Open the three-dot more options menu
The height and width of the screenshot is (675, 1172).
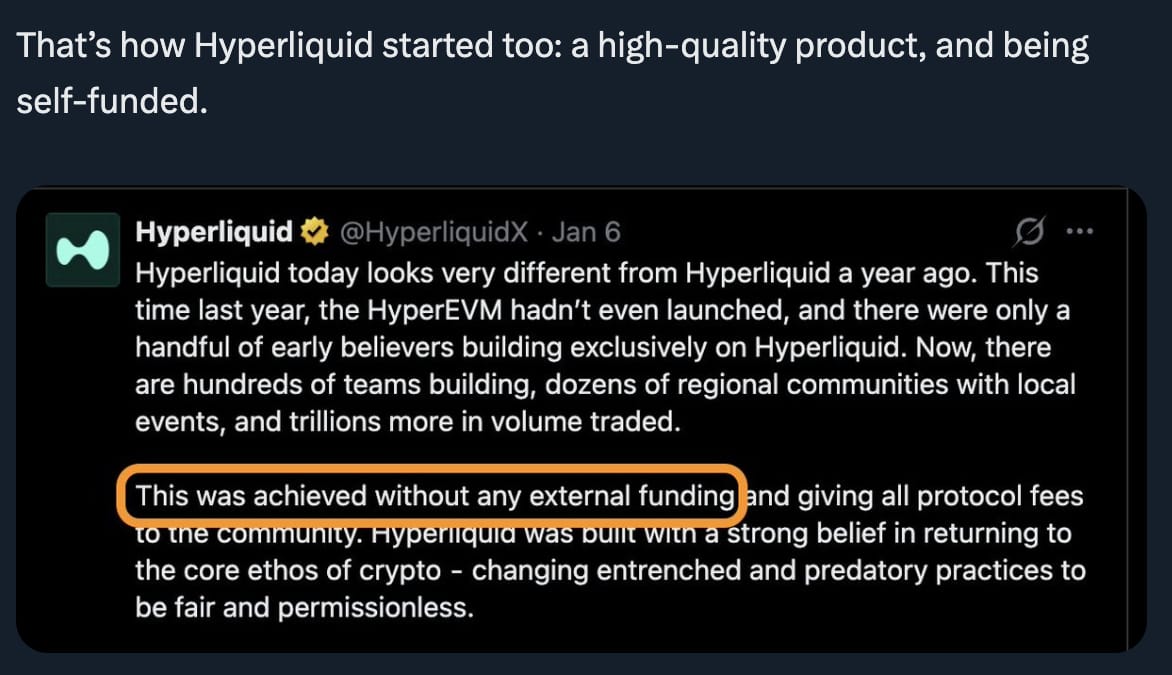pos(1080,232)
